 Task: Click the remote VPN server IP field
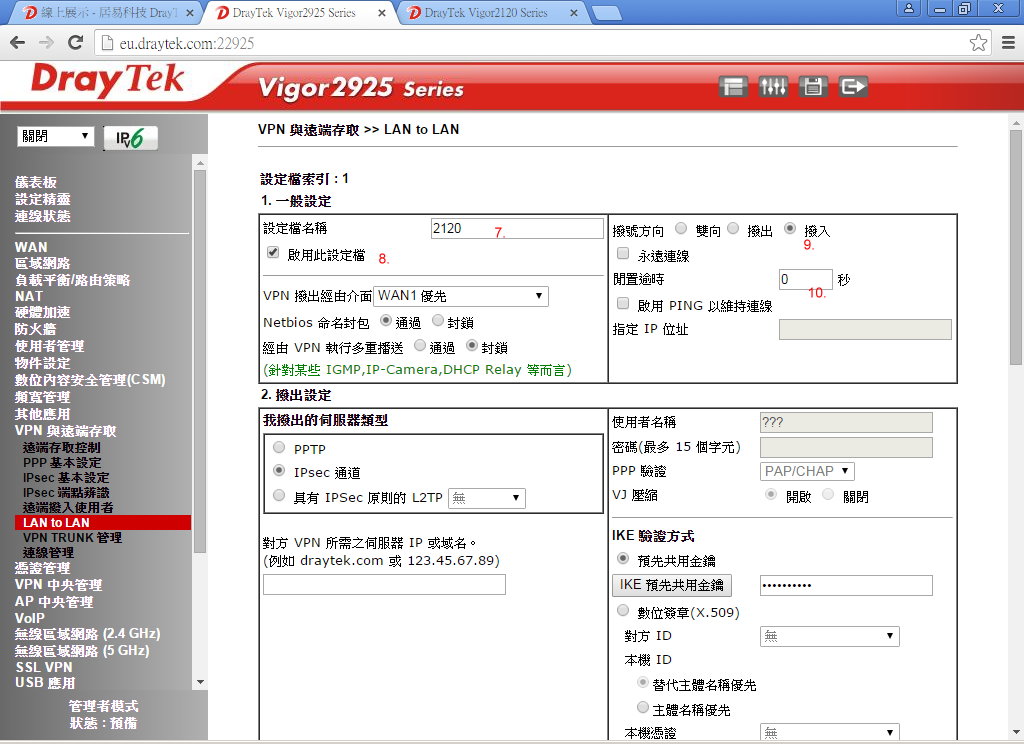coord(384,584)
